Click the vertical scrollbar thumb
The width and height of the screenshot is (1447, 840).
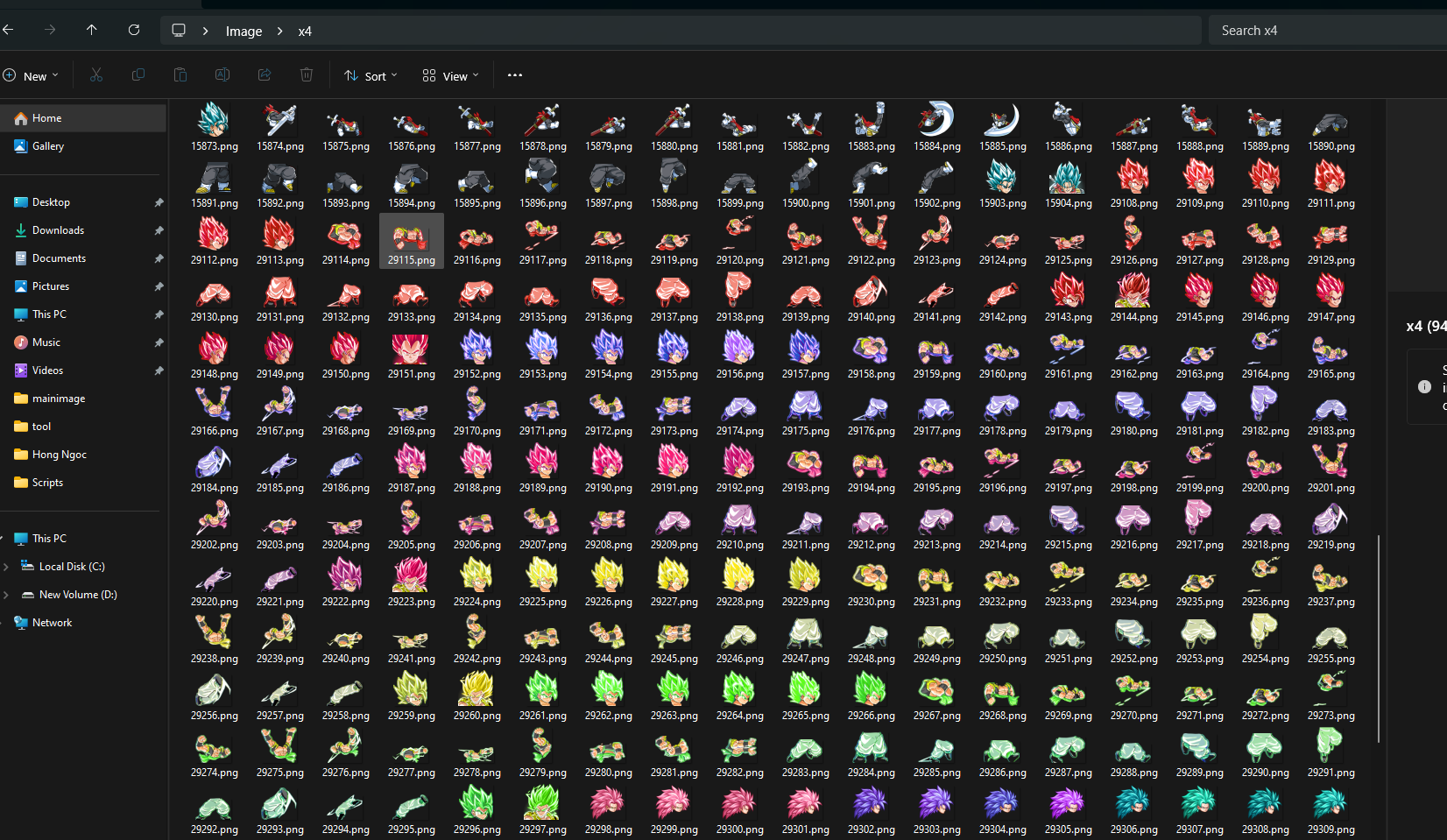coord(1379,639)
